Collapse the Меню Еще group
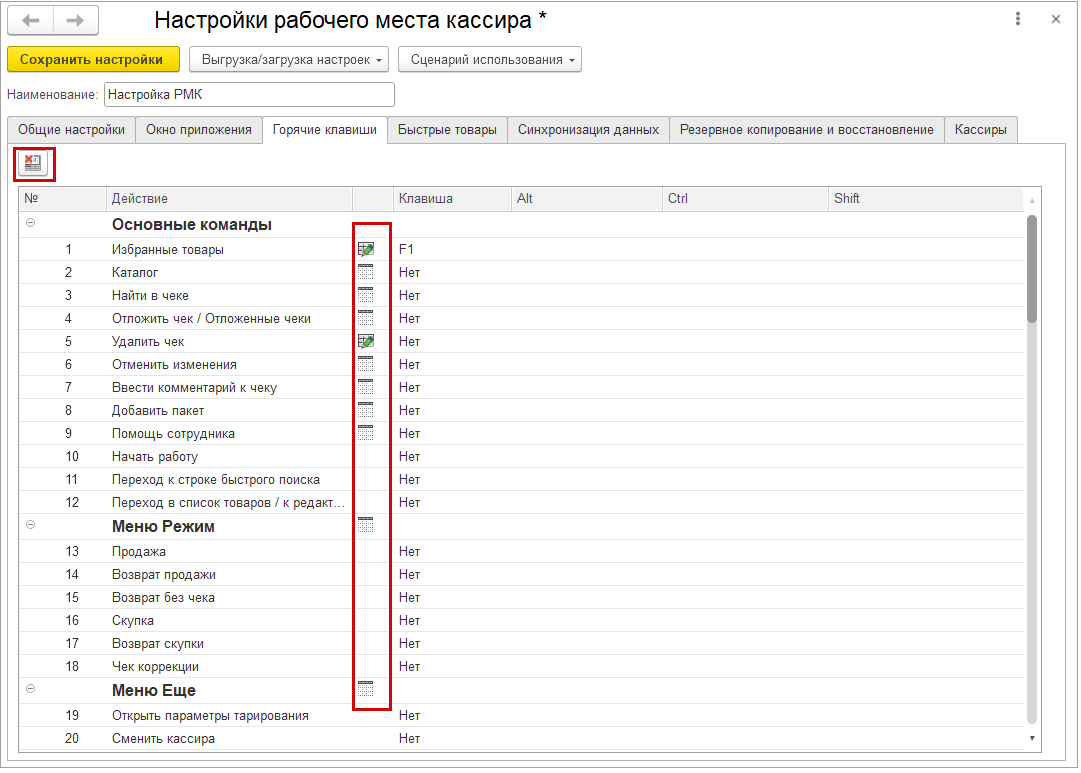1081x773 pixels. [x=30, y=688]
